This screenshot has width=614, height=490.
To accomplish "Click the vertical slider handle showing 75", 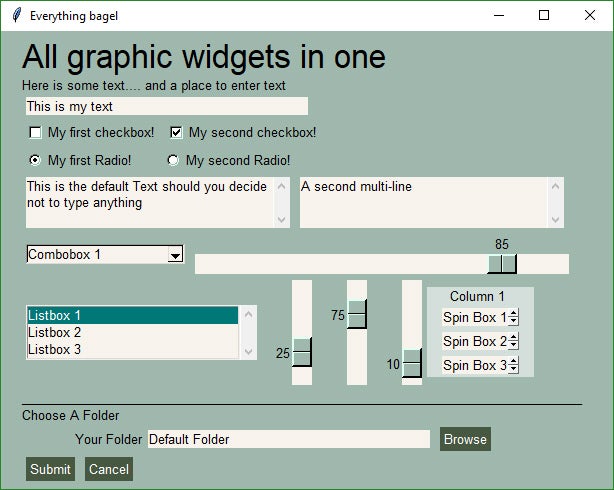I will click(357, 314).
